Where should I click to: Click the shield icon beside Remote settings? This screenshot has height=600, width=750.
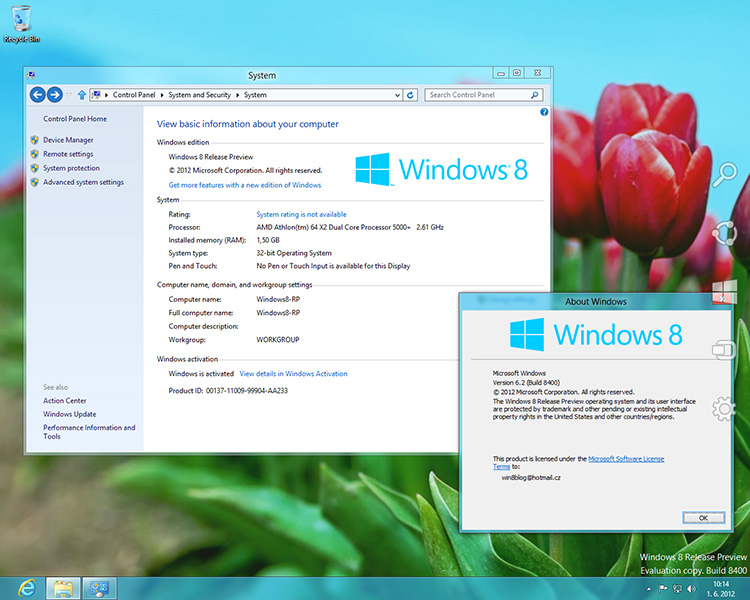click(x=34, y=154)
